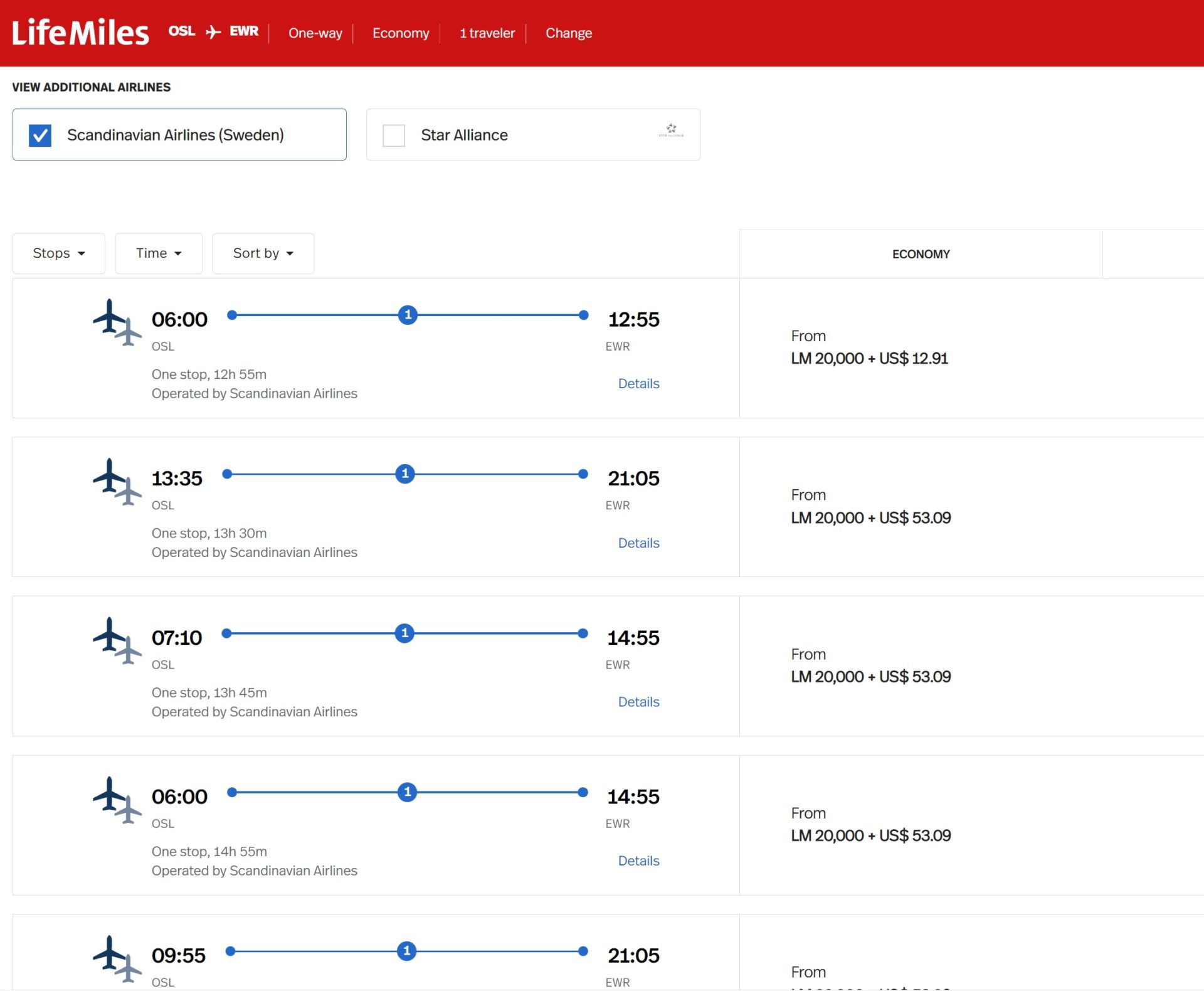The image size is (1204, 991).
Task: Toggle the Scandinavian Airlines checkbox off
Action: [x=40, y=134]
